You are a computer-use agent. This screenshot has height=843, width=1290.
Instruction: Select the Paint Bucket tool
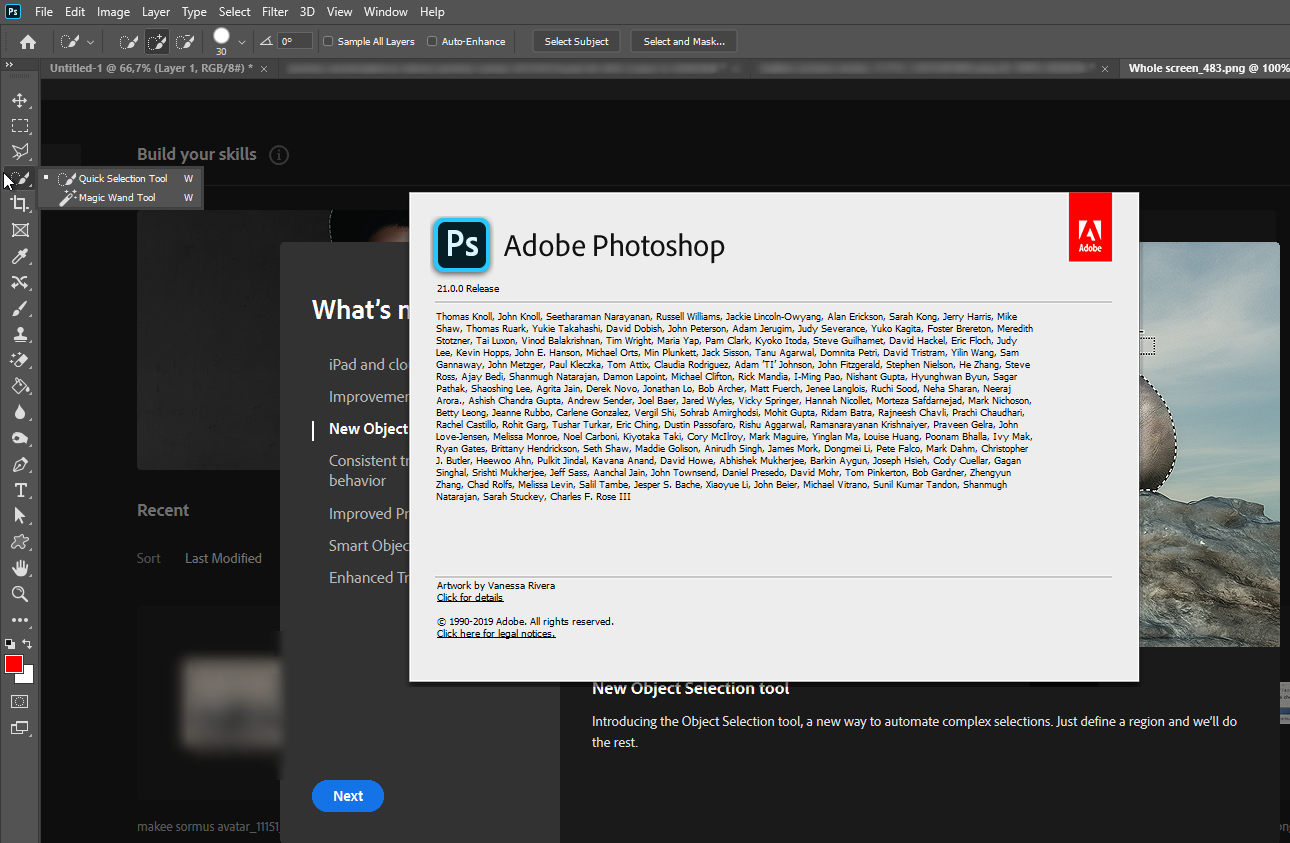pyautogui.click(x=19, y=386)
